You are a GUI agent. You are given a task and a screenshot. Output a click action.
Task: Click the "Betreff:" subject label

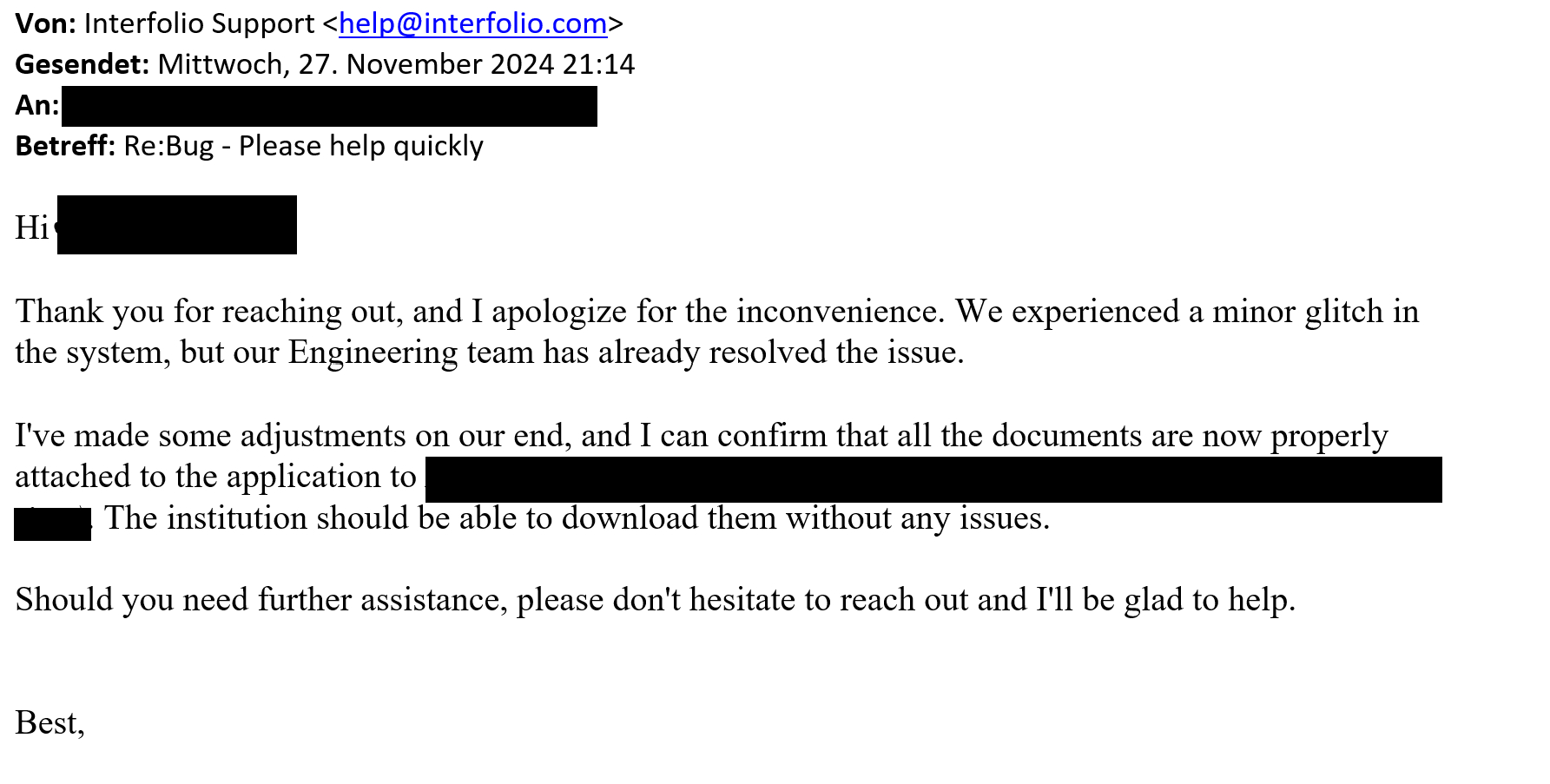tap(65, 146)
